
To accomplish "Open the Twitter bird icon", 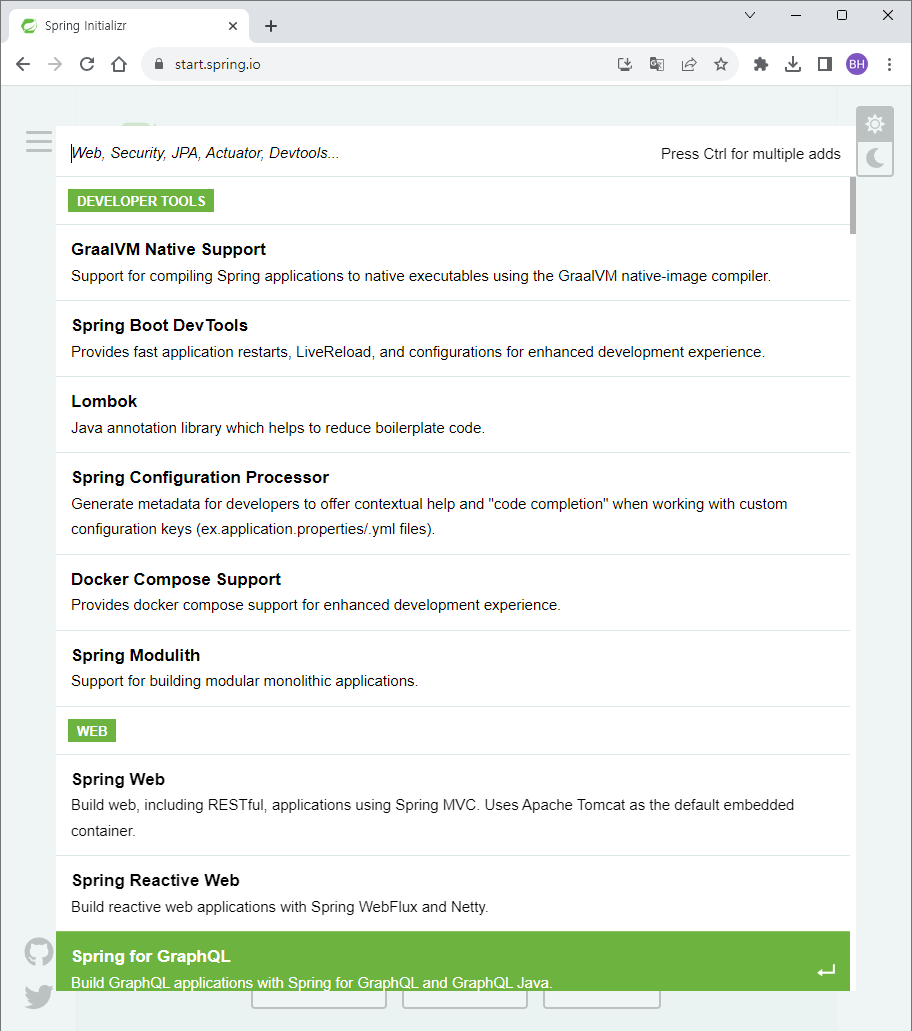I will pos(39,996).
